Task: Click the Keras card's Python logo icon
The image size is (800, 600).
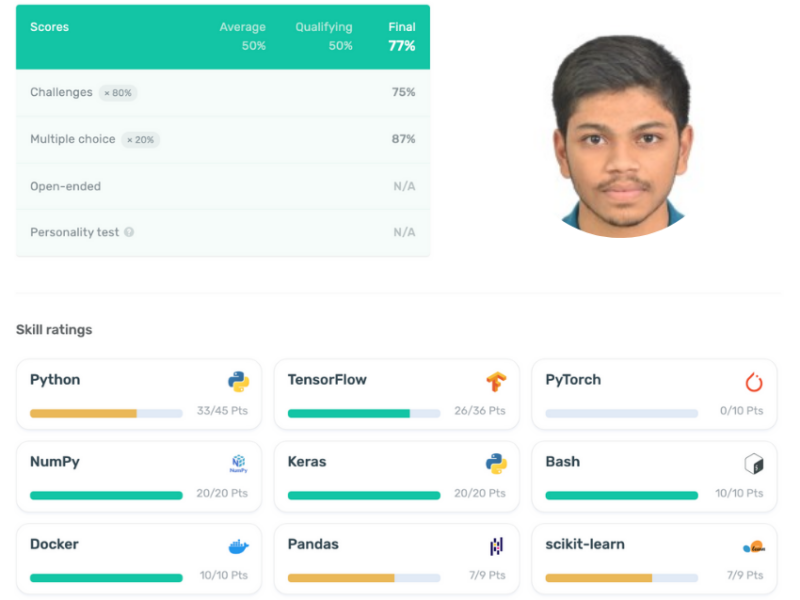Action: (496, 464)
